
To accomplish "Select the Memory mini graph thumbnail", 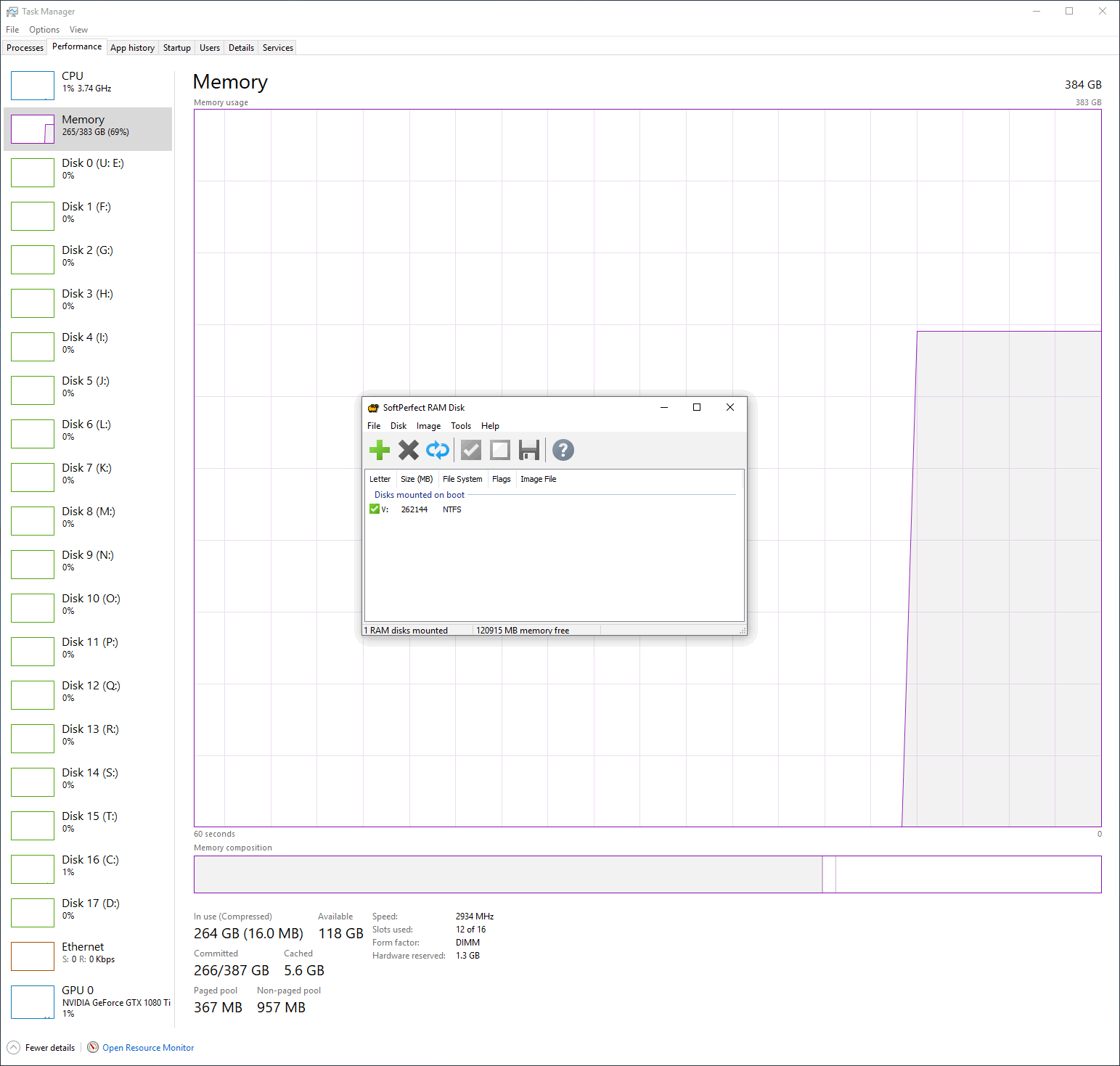I will point(33,129).
